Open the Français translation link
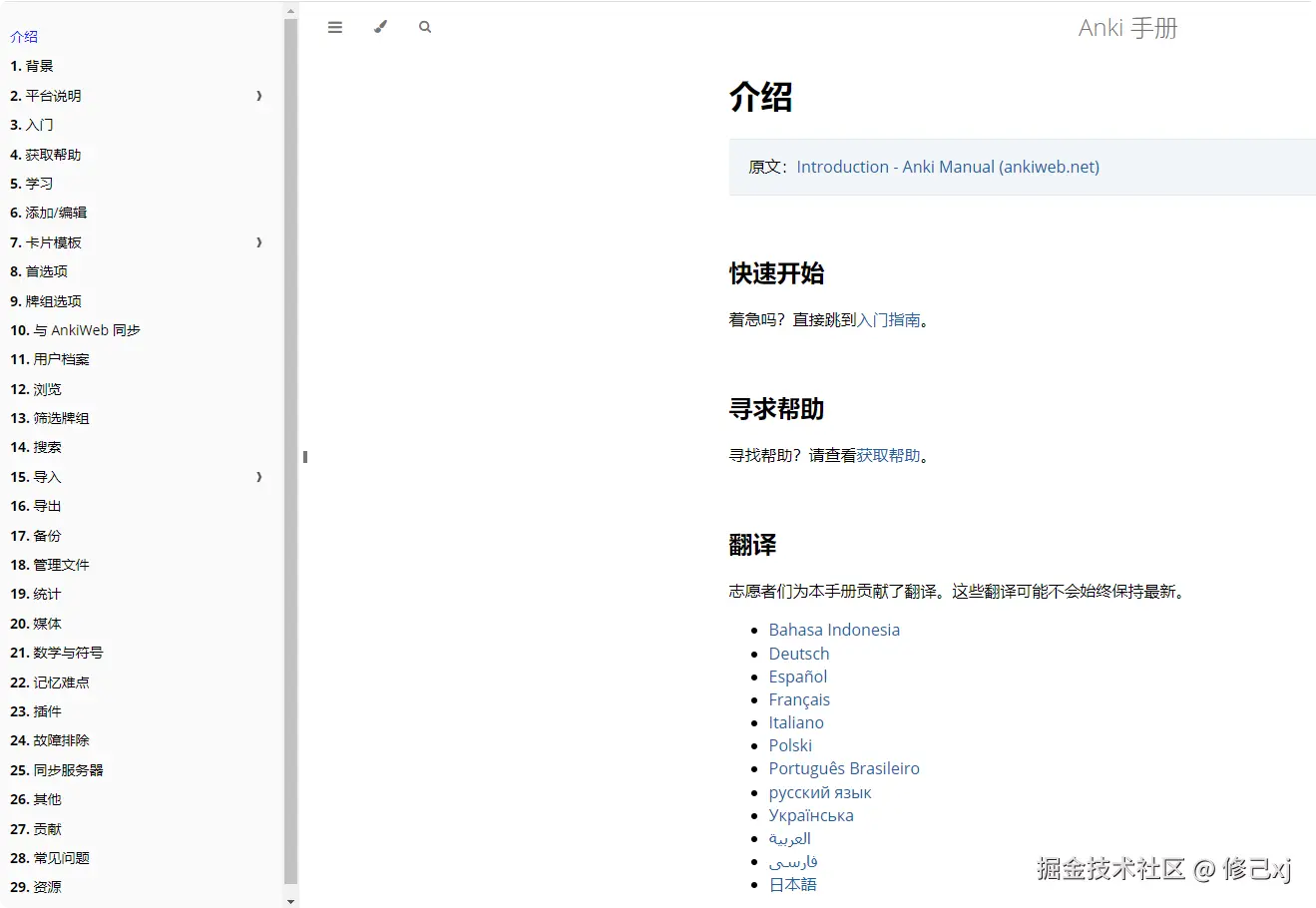 coord(799,699)
